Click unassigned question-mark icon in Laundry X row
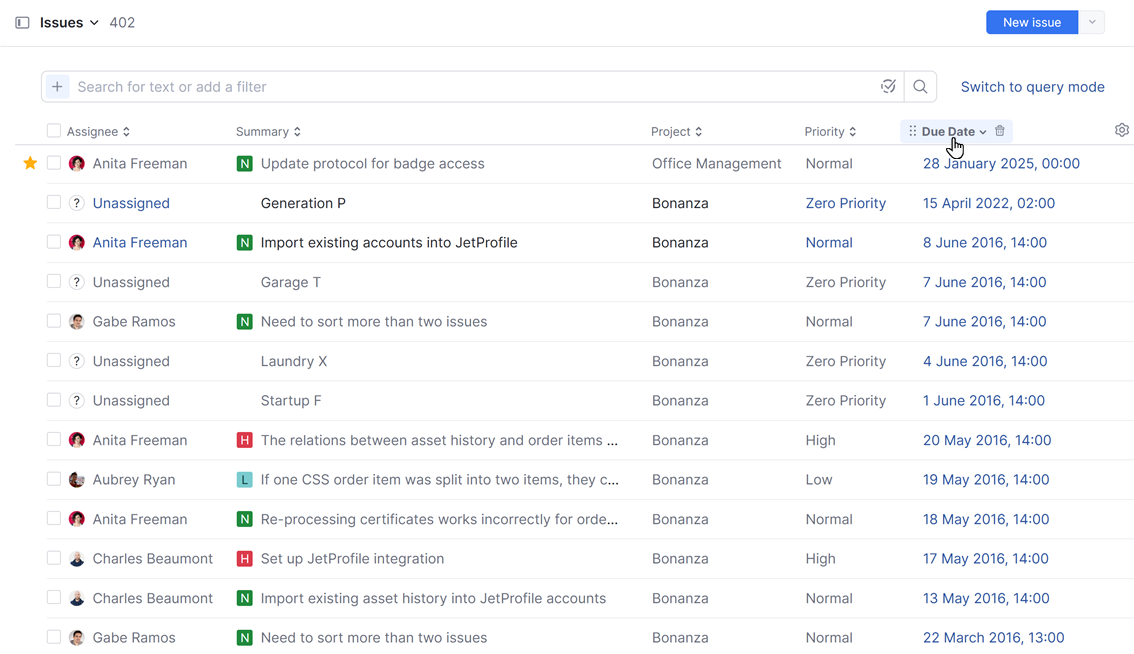Screen dimensions: 1134x654 [x=77, y=361]
